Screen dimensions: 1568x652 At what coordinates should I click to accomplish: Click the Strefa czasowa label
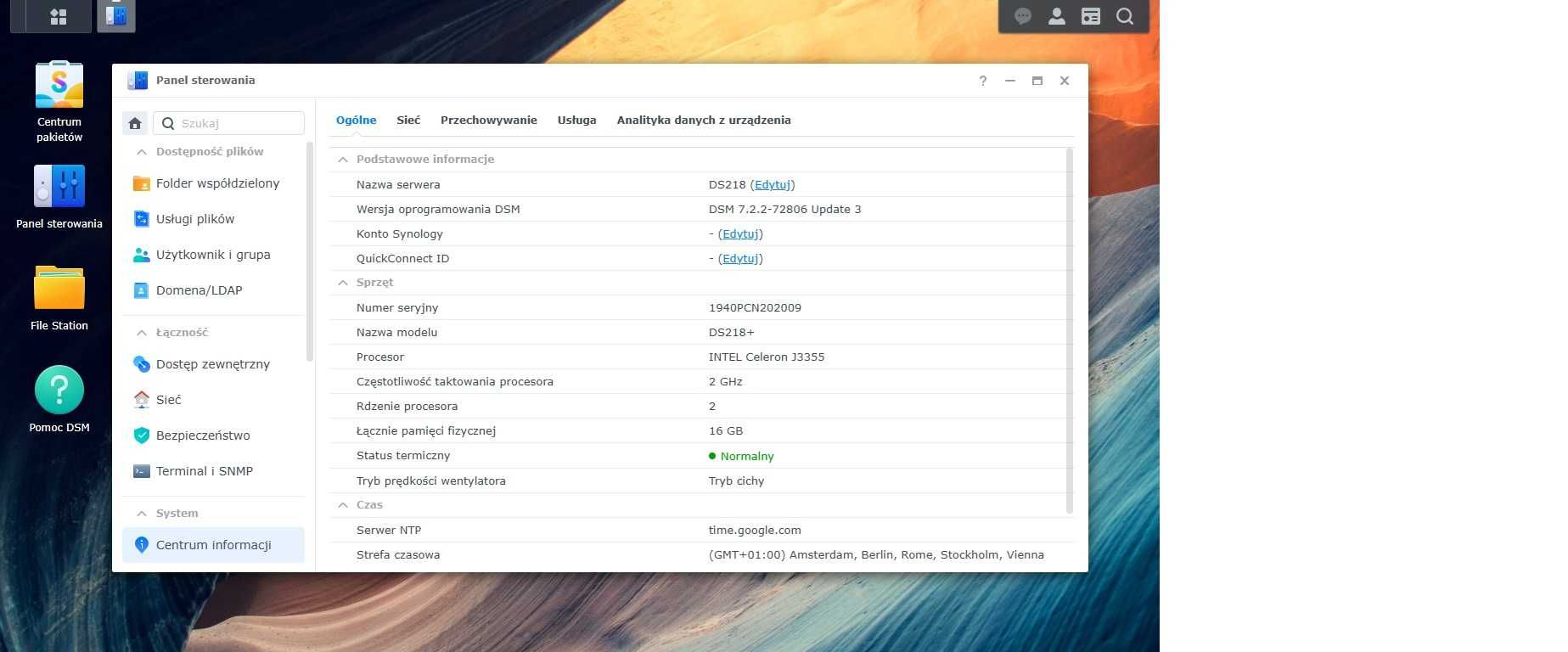click(x=398, y=554)
